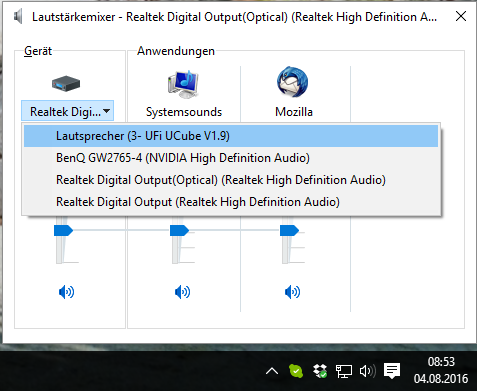
Task: Click the Anwendungen group label
Action: coord(176,51)
